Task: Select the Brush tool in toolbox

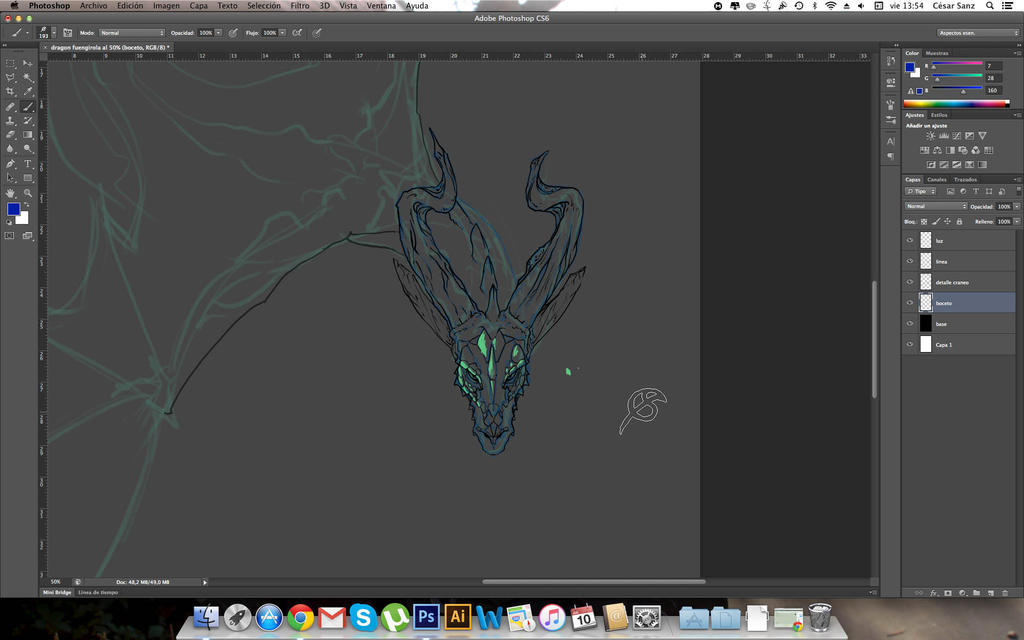Action: pyautogui.click(x=27, y=106)
